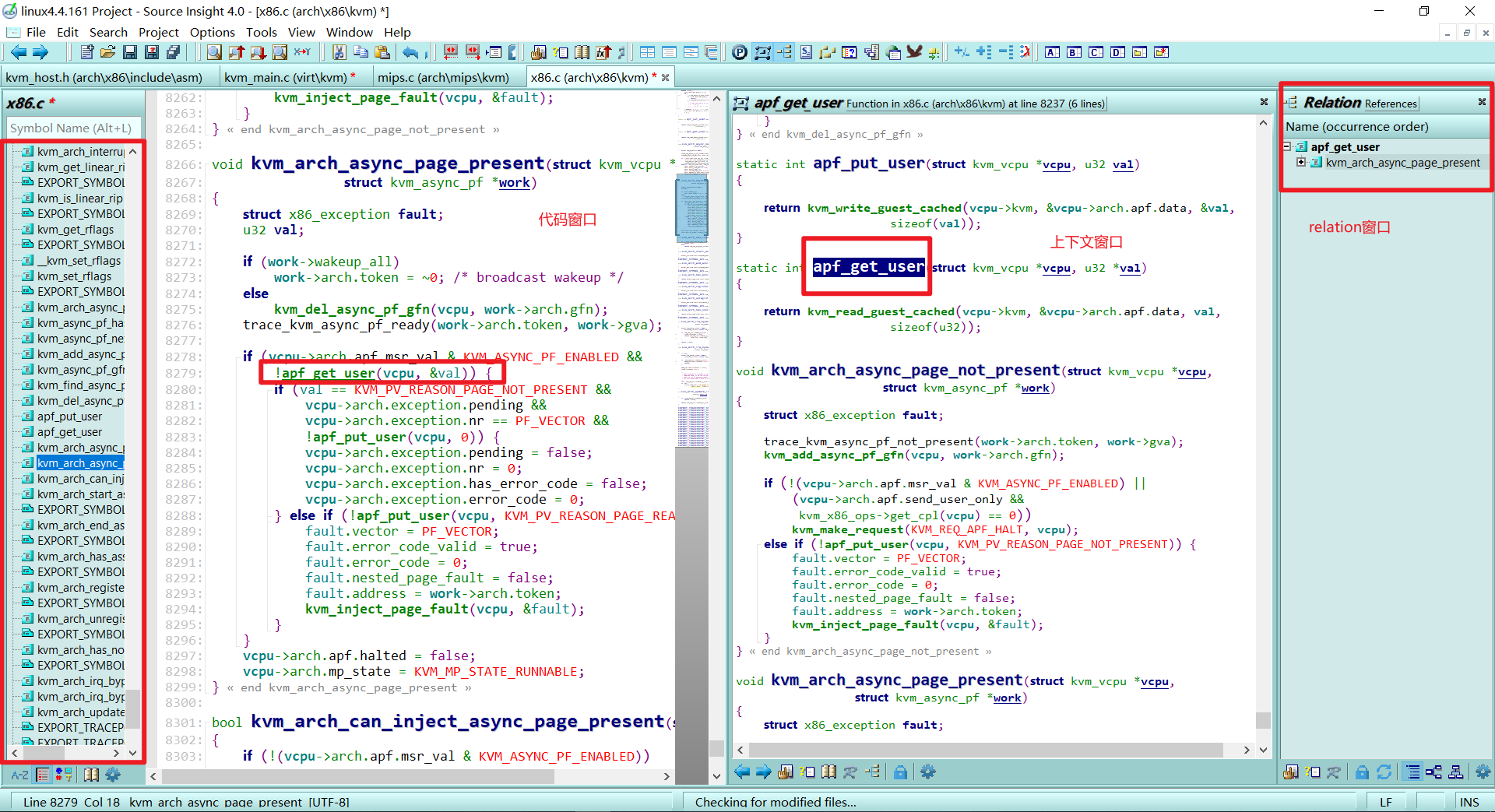
Task: Open the Project window with the P icon
Action: pyautogui.click(x=740, y=52)
